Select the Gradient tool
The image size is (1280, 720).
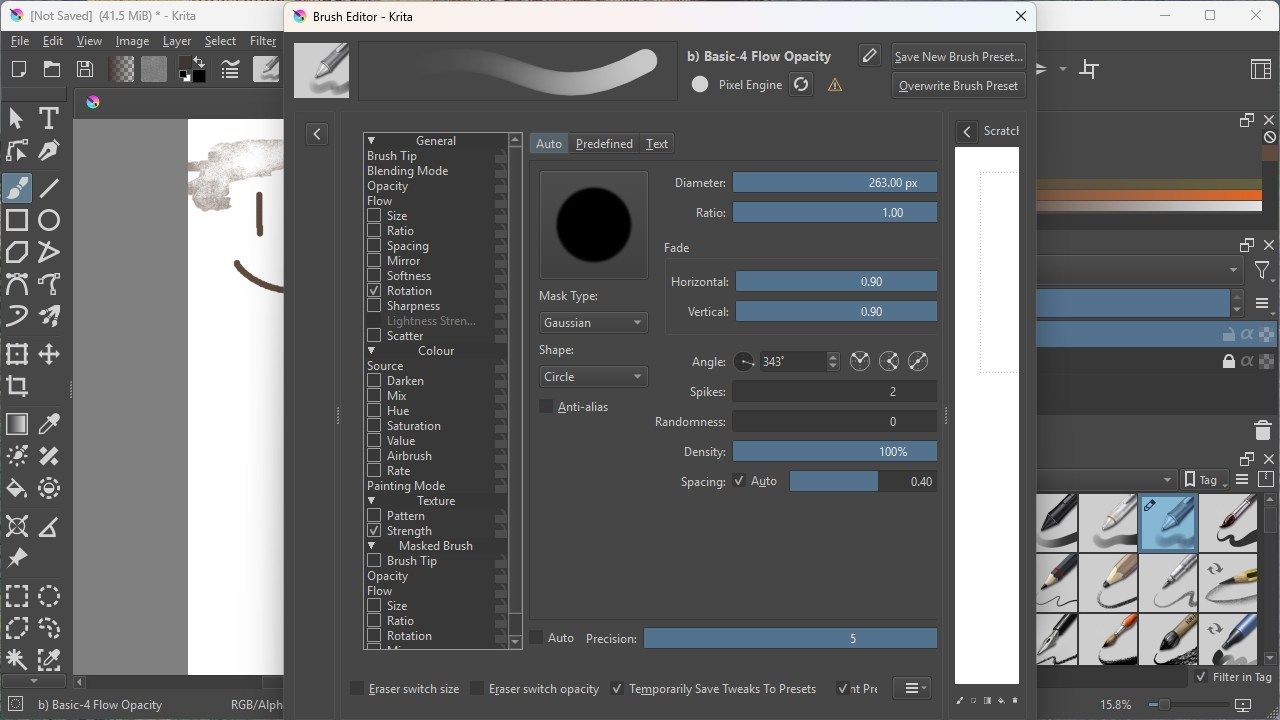click(17, 424)
